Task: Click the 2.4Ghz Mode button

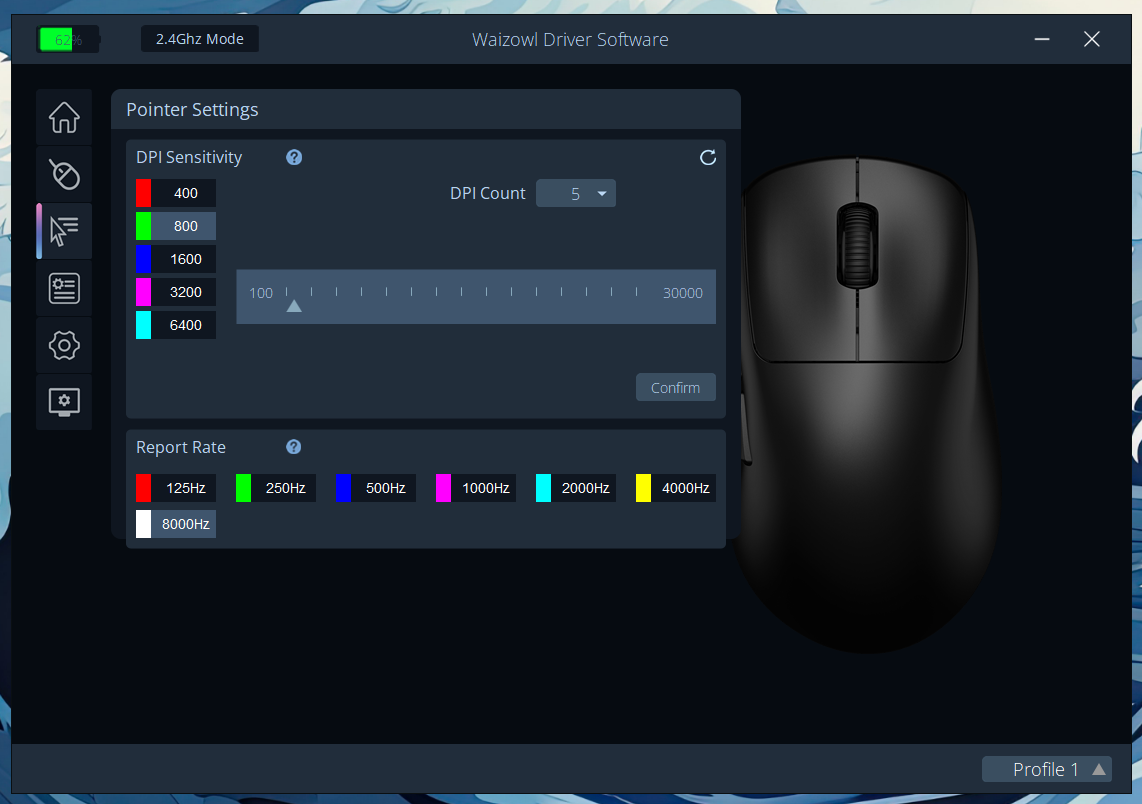Action: (x=200, y=39)
